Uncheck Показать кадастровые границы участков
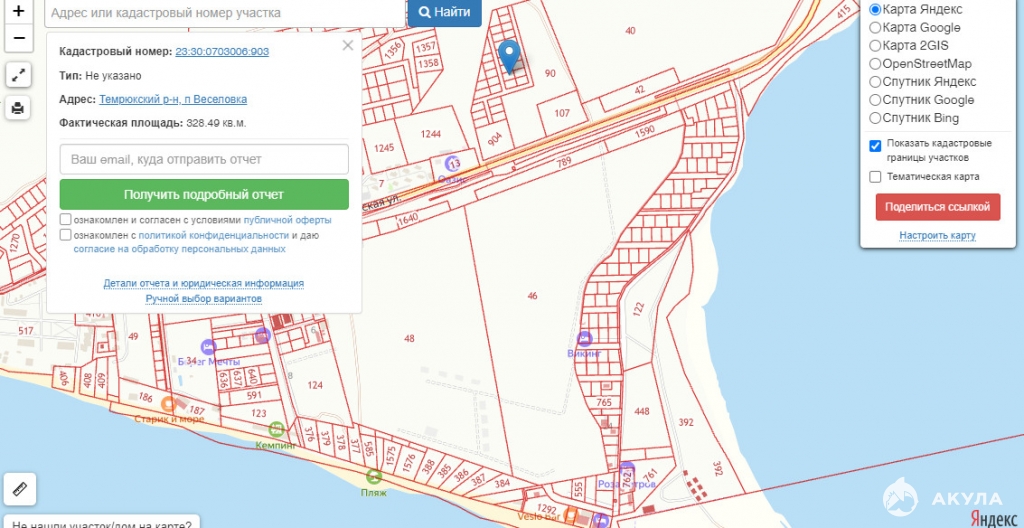Image resolution: width=1024 pixels, height=528 pixels. tap(875, 146)
